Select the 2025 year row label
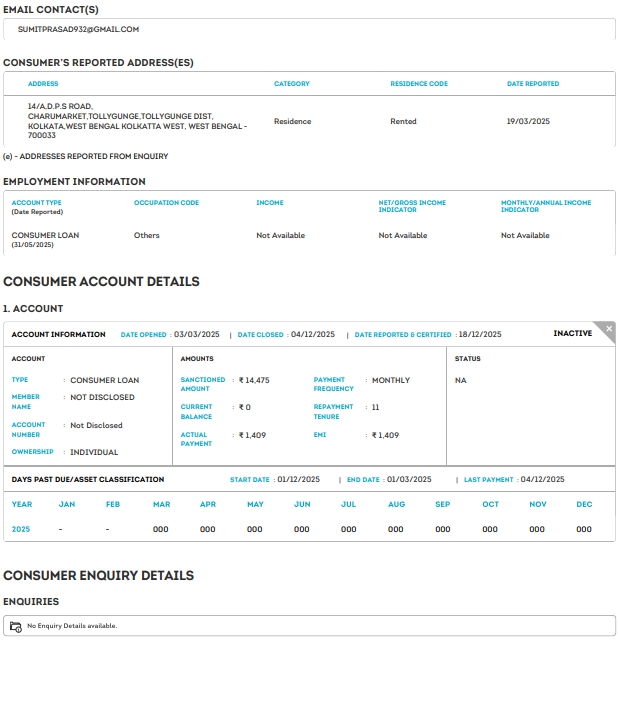618x720 pixels. tap(21, 529)
